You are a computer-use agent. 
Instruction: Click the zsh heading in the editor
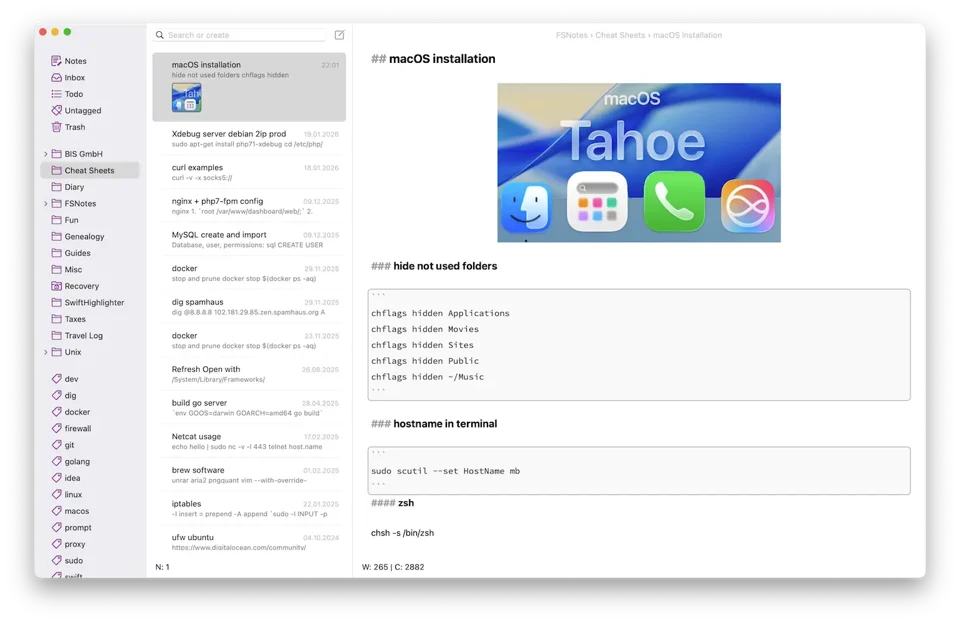406,502
